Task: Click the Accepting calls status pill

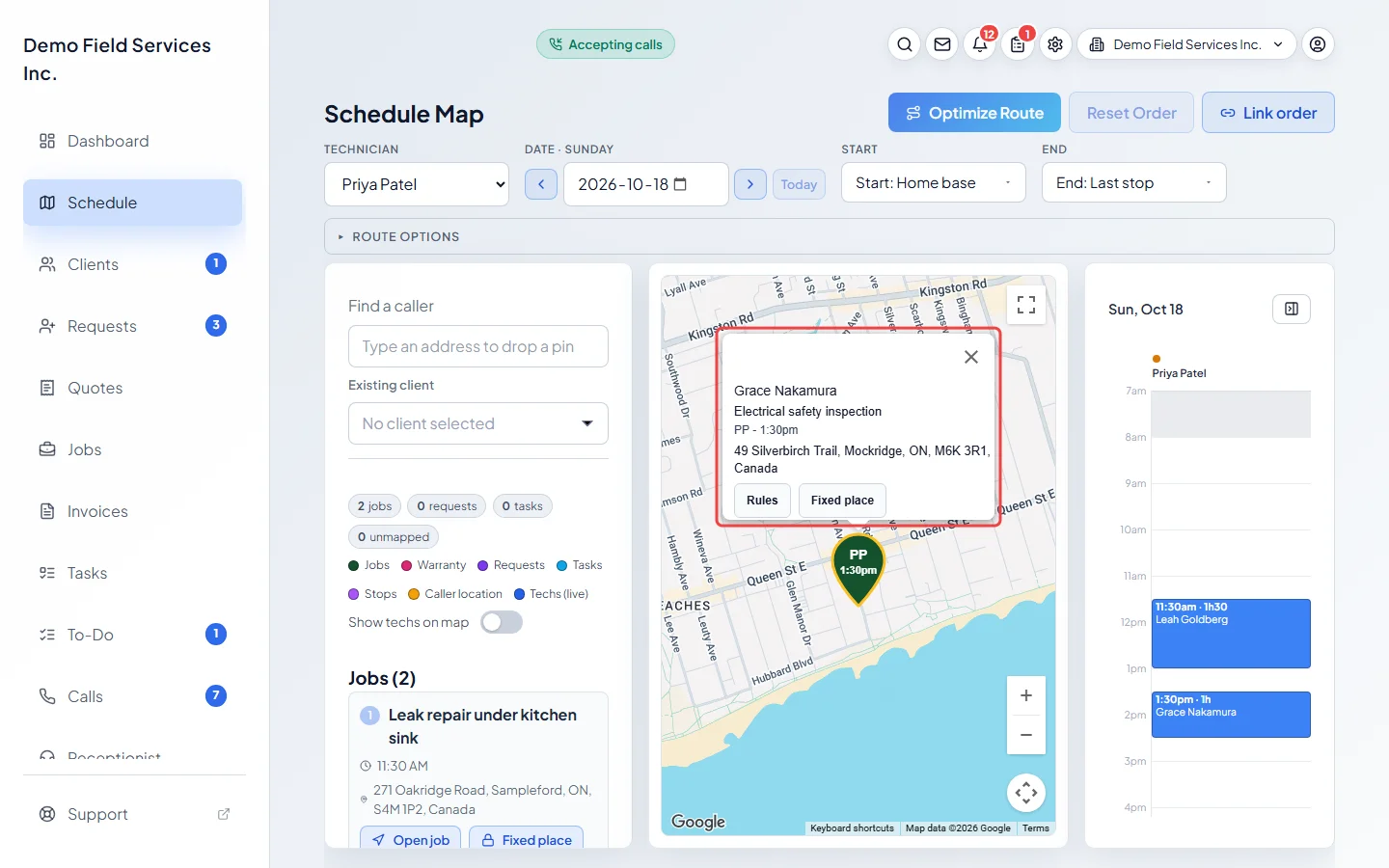Action: pos(606,44)
